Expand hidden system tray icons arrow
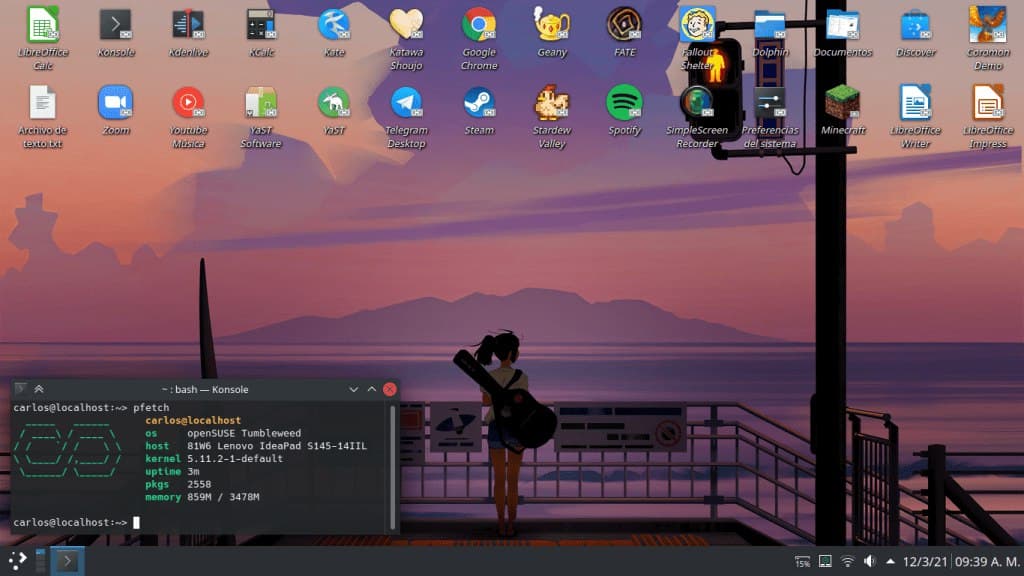The width and height of the screenshot is (1024, 576). point(890,561)
